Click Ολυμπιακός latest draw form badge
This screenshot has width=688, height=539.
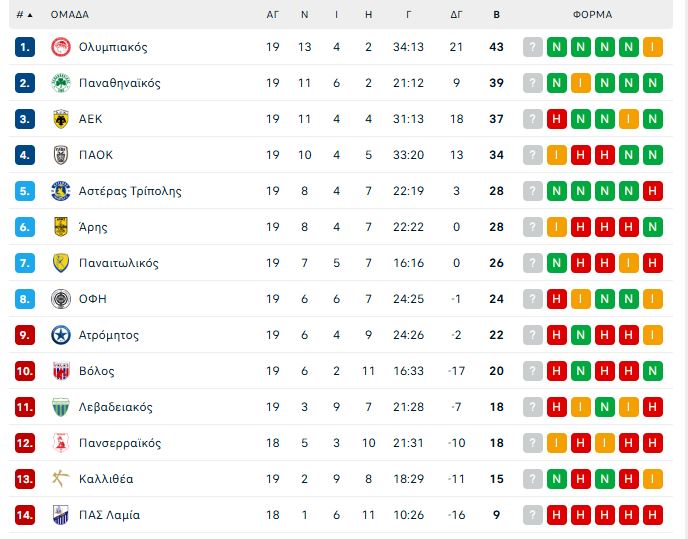click(653, 47)
